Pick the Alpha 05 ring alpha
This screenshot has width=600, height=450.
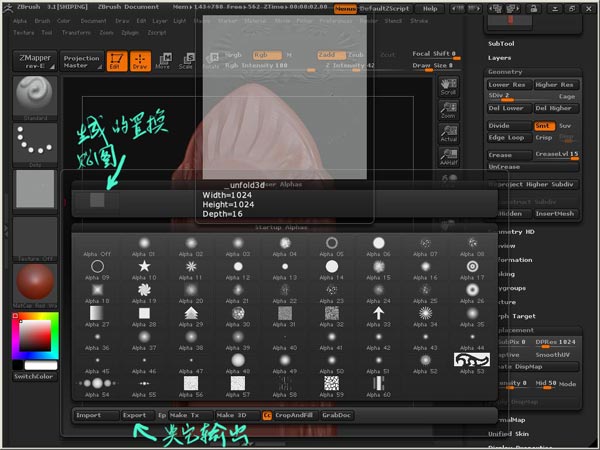(x=331, y=243)
